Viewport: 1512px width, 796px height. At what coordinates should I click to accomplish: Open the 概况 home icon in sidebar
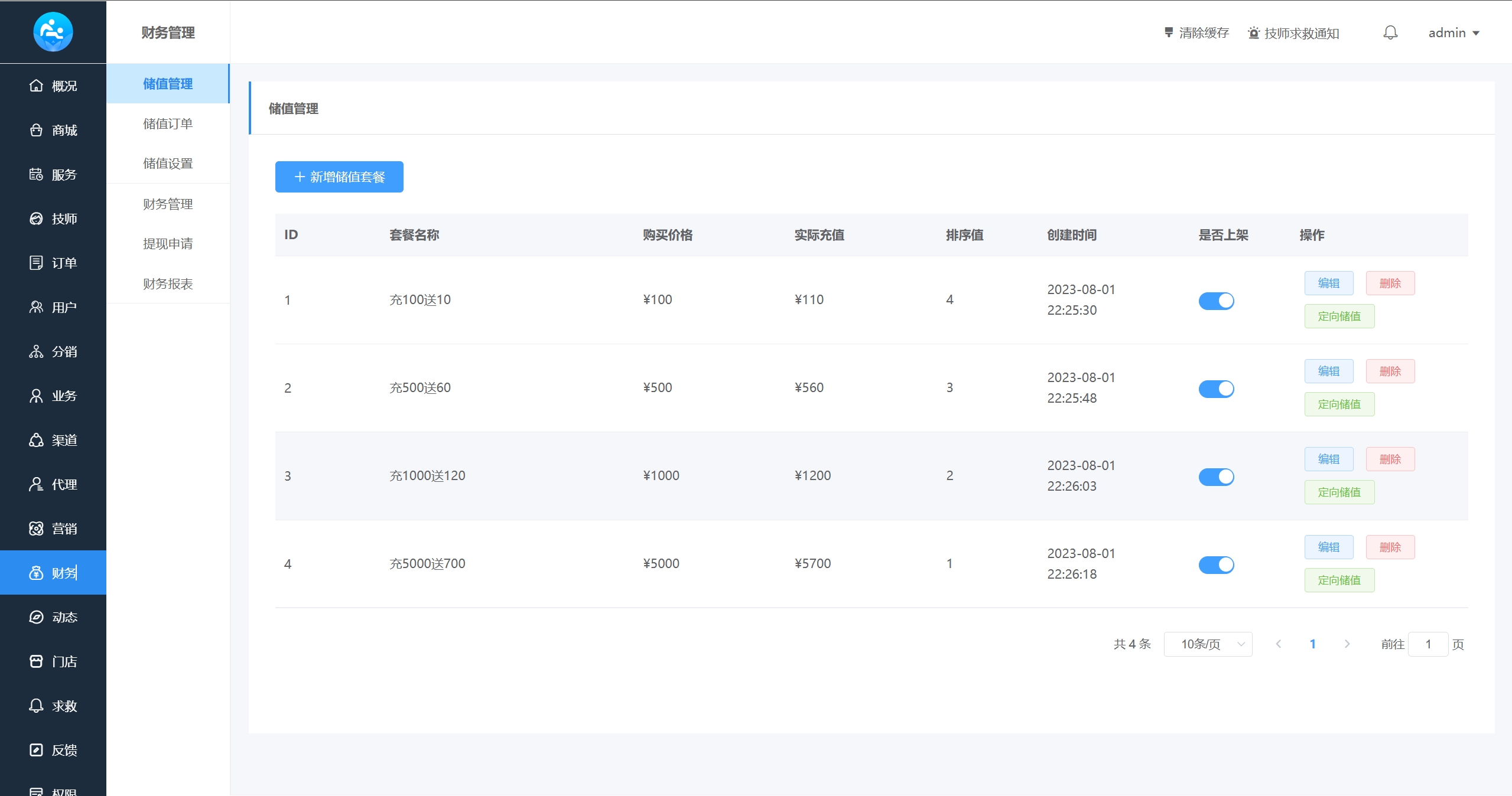(x=36, y=86)
